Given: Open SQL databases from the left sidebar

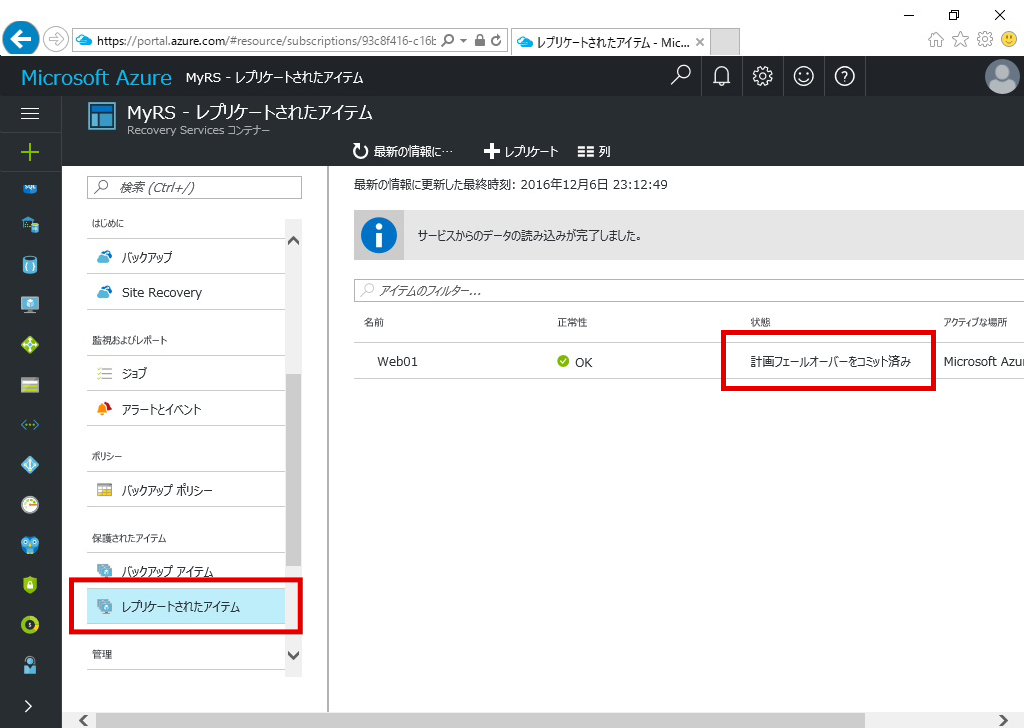Looking at the screenshot, I should tap(30, 188).
